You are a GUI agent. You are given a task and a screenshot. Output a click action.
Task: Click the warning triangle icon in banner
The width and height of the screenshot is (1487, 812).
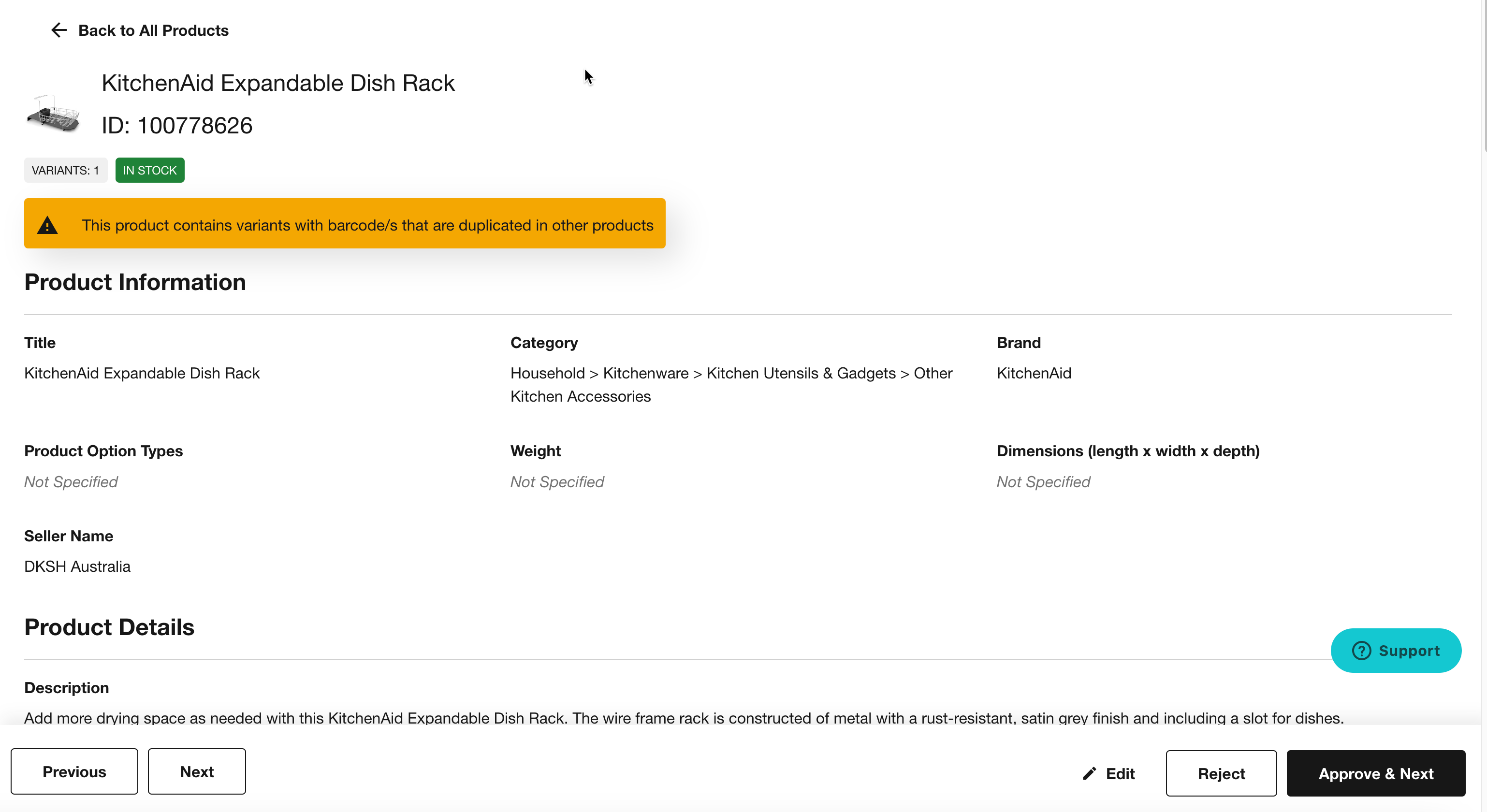coord(47,225)
